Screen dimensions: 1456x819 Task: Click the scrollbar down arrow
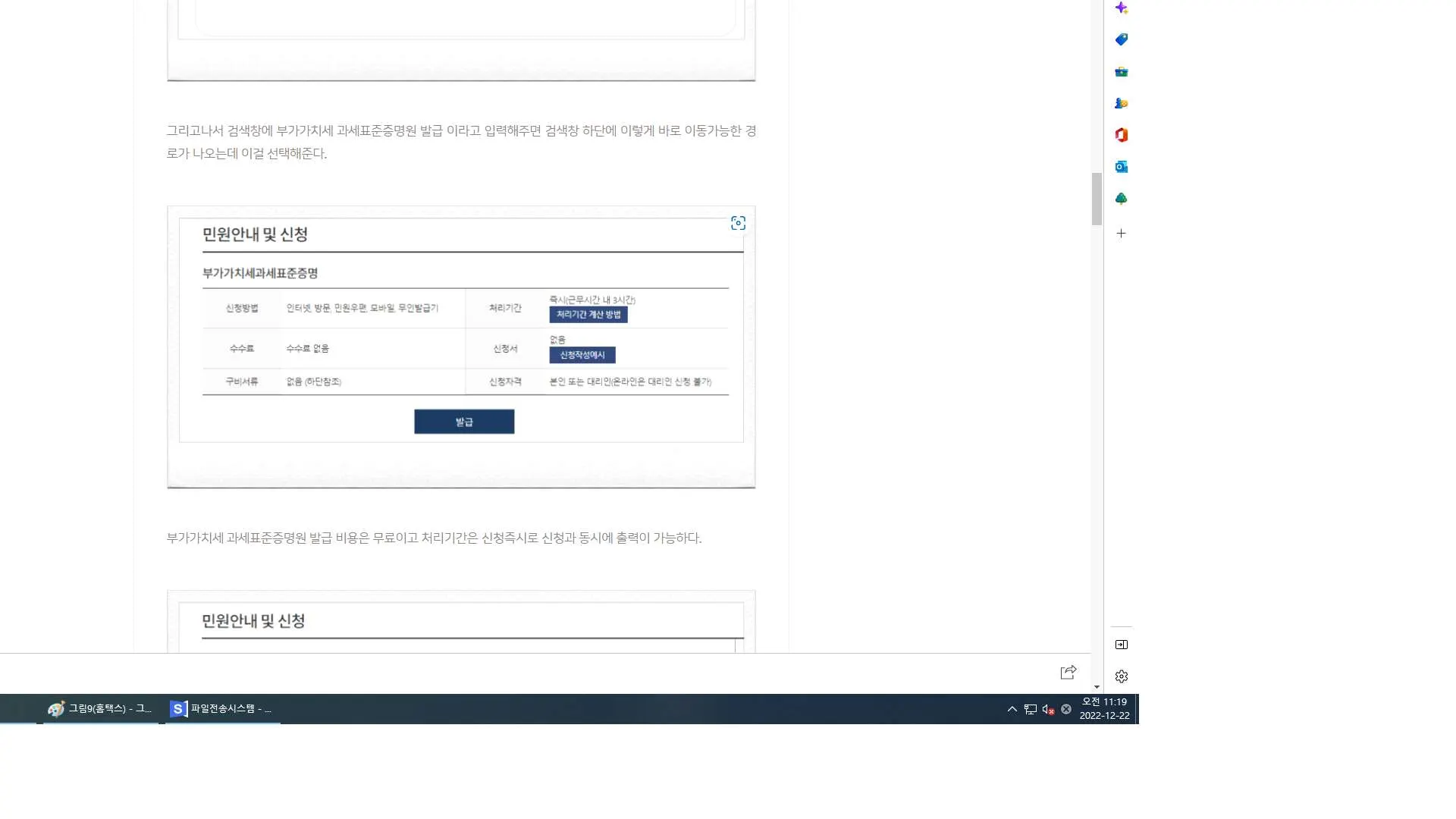[1097, 687]
